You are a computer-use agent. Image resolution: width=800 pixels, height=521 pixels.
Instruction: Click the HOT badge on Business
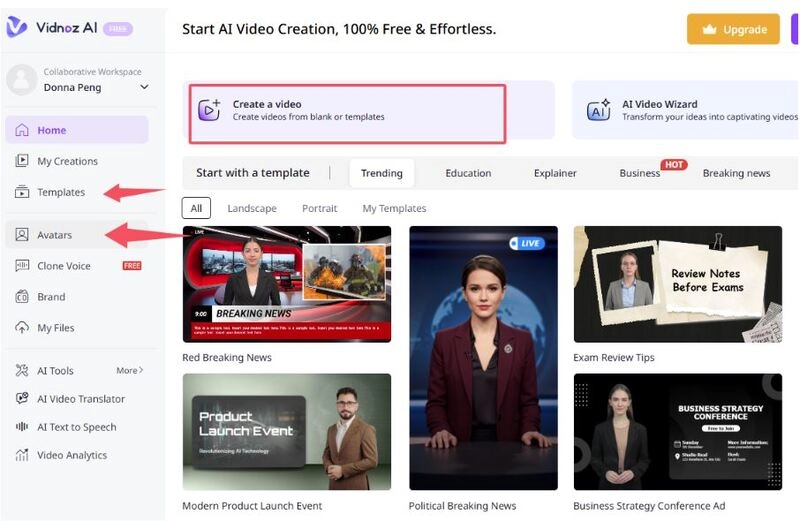tap(673, 164)
